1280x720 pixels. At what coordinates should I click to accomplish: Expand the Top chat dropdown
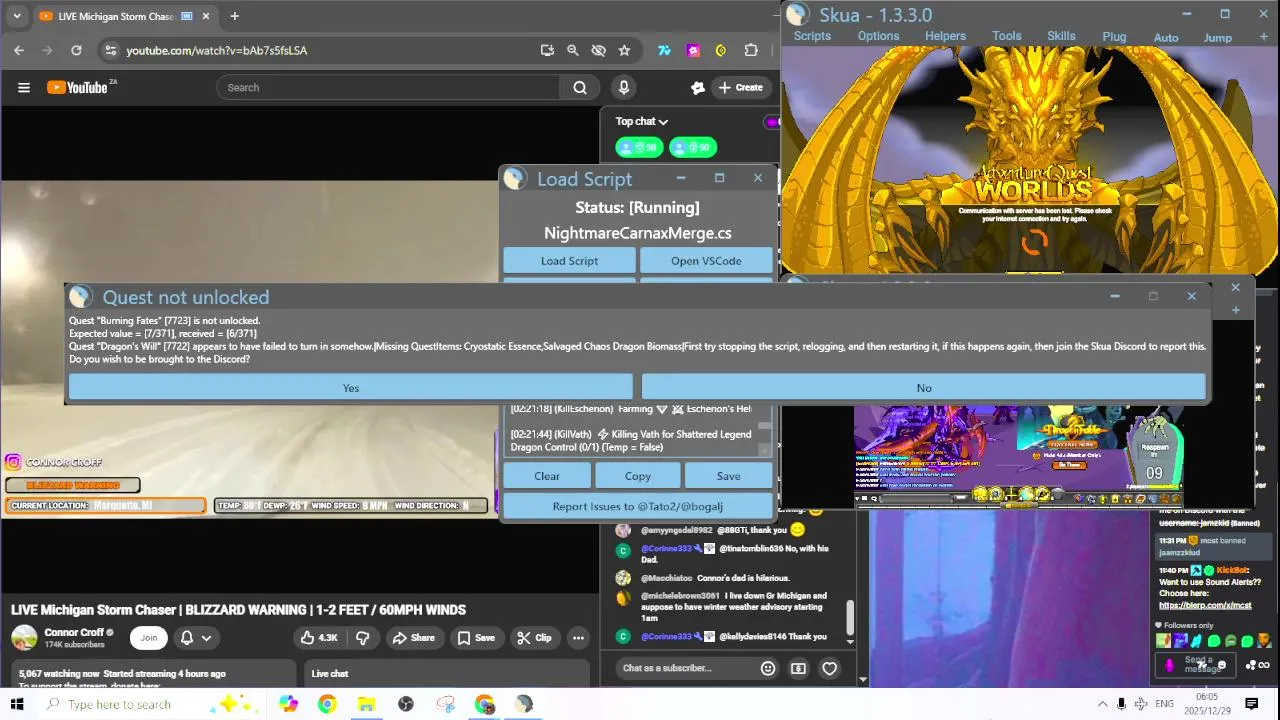[x=642, y=121]
